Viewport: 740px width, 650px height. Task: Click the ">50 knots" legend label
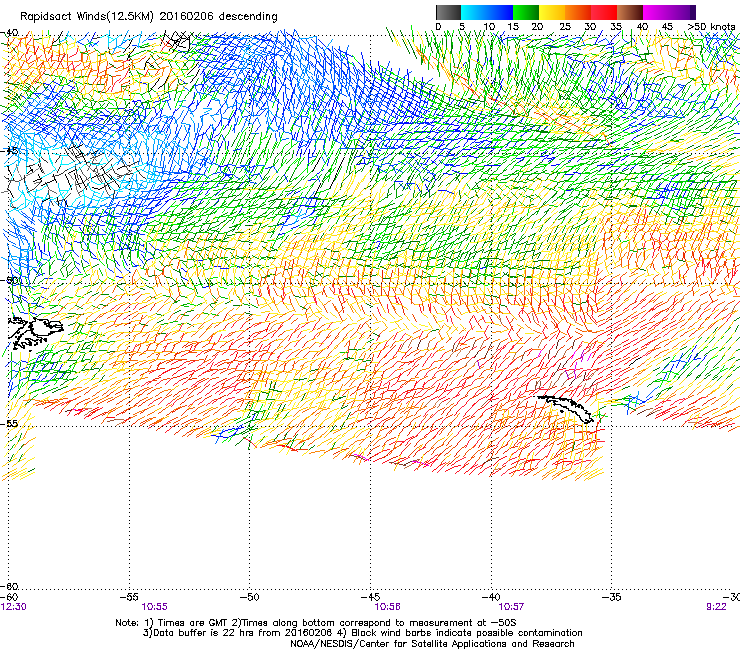pyautogui.click(x=711, y=26)
